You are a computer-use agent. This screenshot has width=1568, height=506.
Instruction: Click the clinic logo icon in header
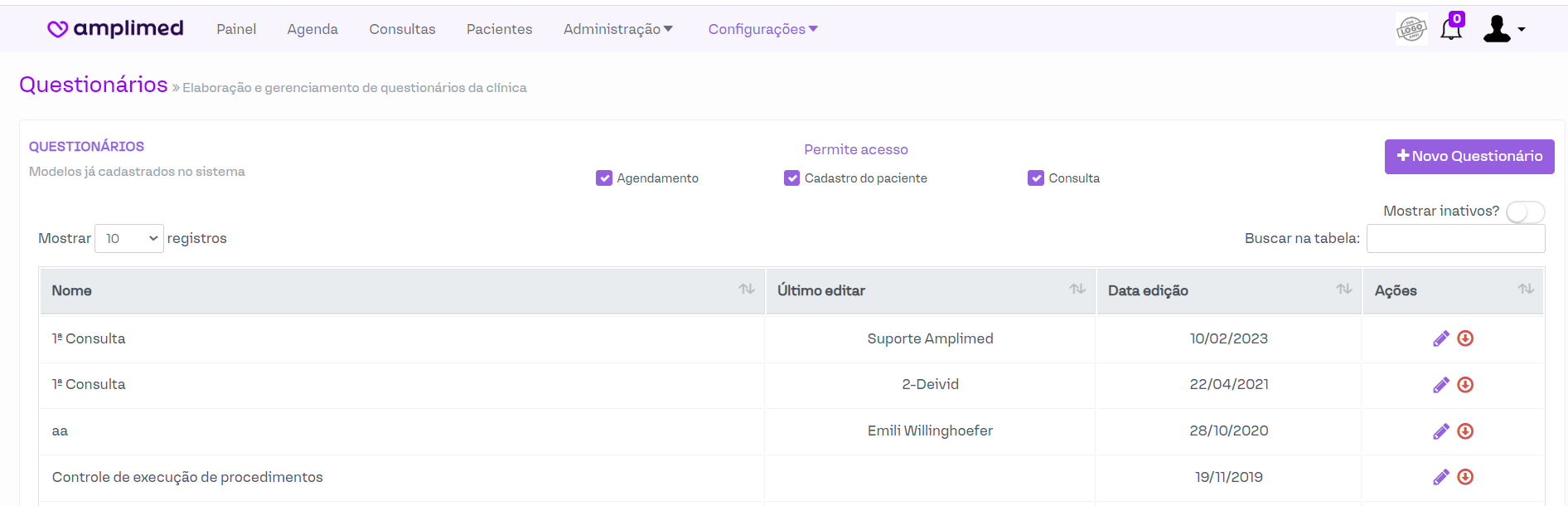[x=1411, y=30]
